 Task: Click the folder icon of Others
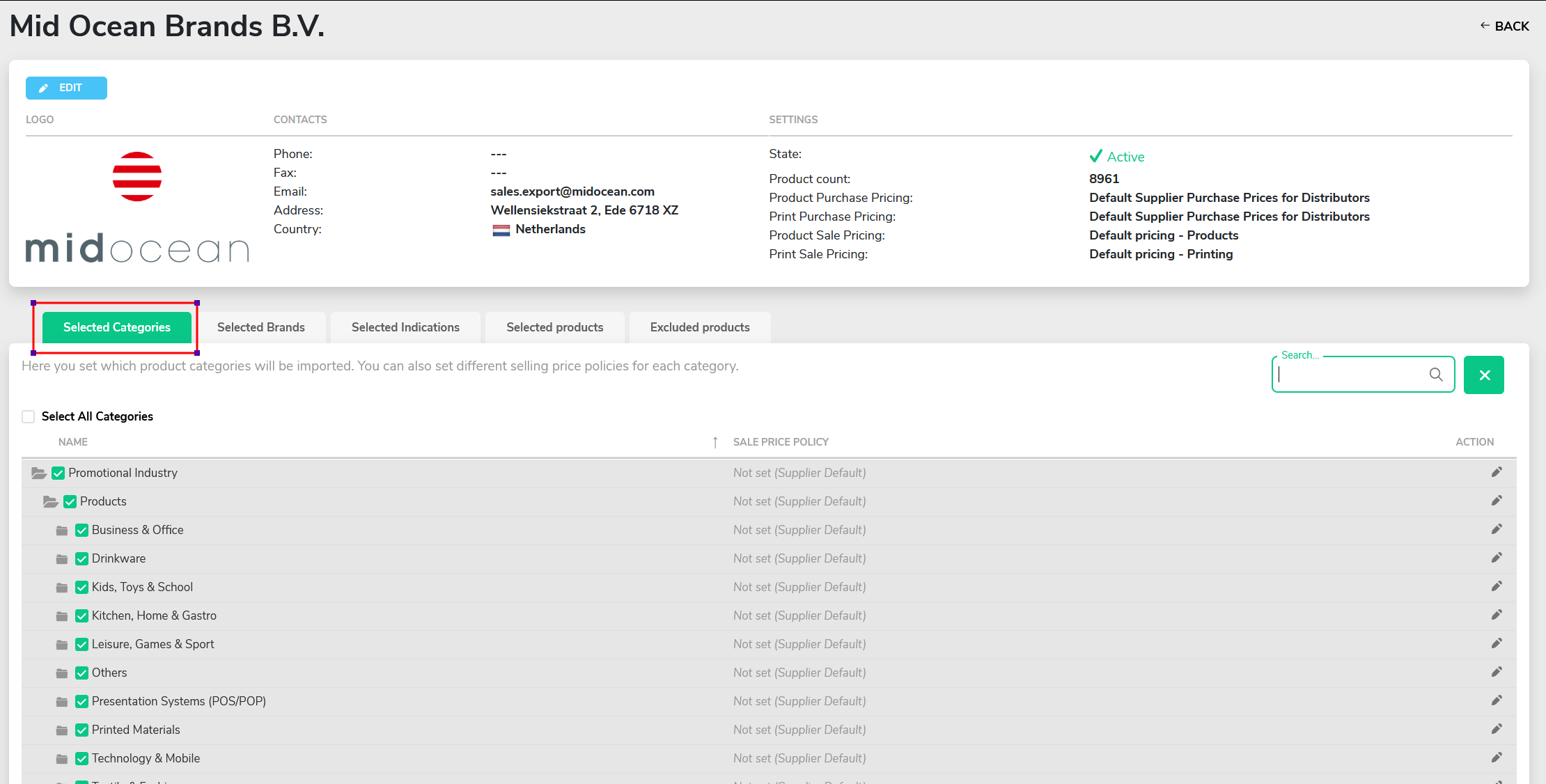[62, 673]
